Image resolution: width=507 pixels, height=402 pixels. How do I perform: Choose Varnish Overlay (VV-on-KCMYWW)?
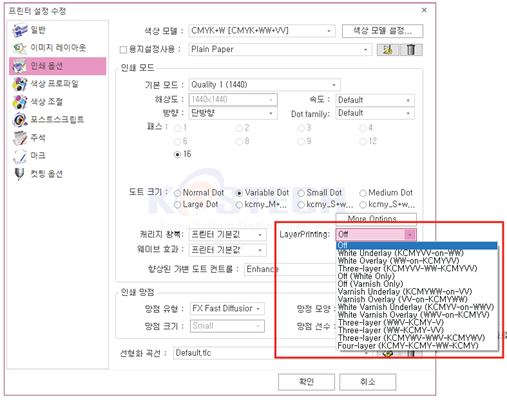pos(417,299)
